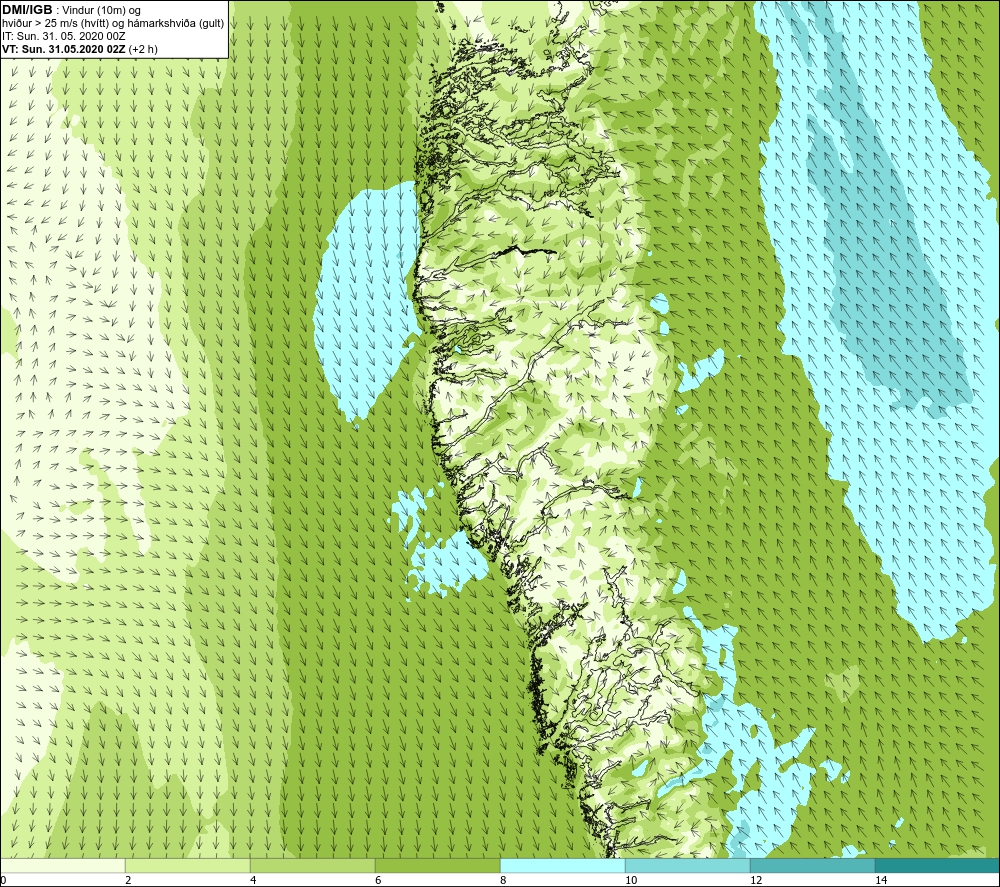Click the 4–6 m/s green legend swatch
The height and width of the screenshot is (887, 1000).
[312, 866]
